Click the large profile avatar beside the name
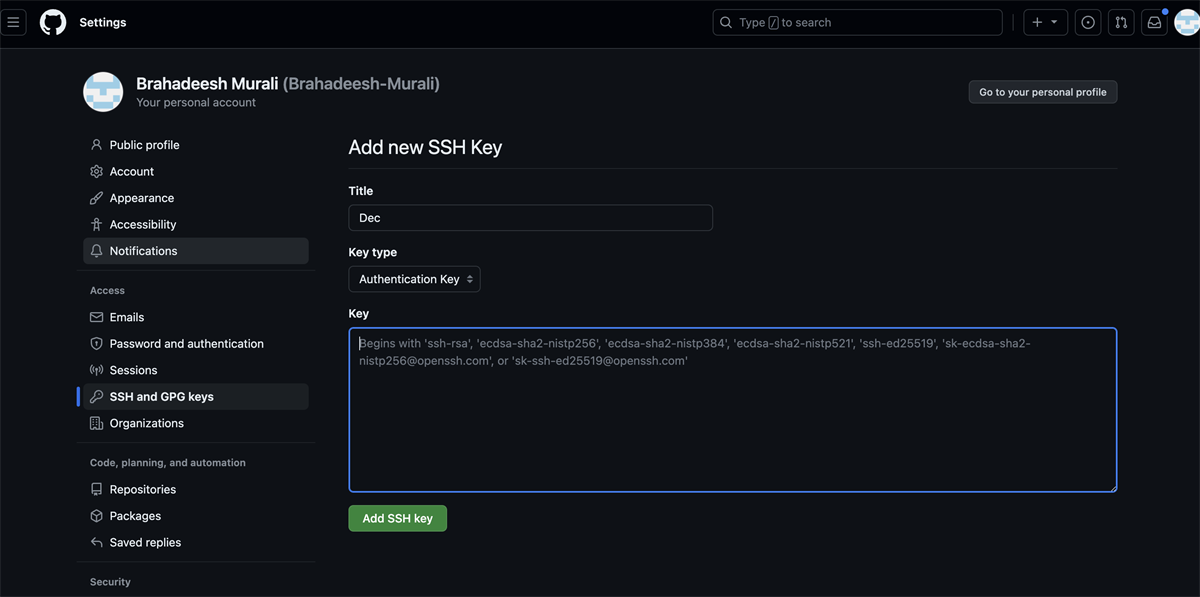Viewport: 1200px width, 597px height. (x=103, y=92)
